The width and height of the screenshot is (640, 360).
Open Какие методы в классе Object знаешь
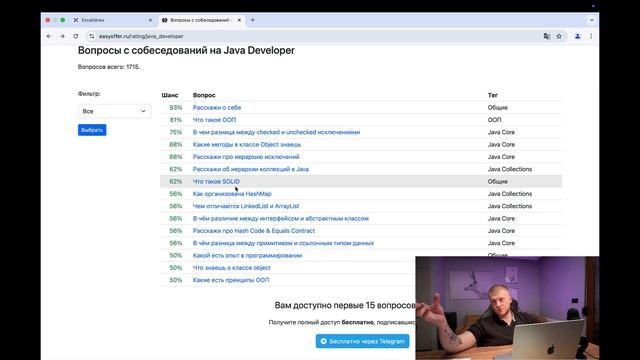247,144
